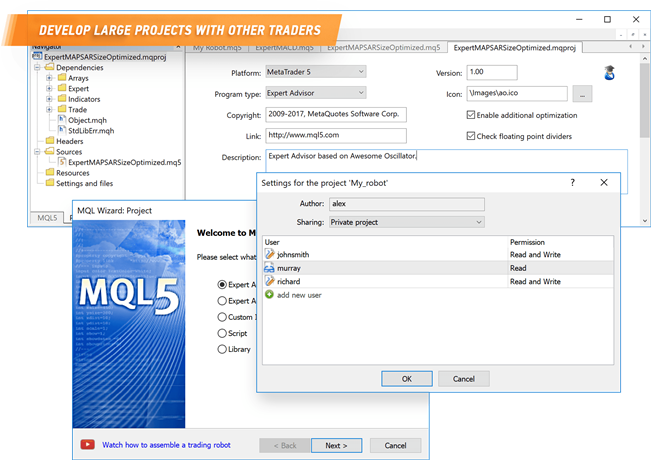Click johnsmith's read-write user icon
The height and width of the screenshot is (460, 651).
(269, 255)
